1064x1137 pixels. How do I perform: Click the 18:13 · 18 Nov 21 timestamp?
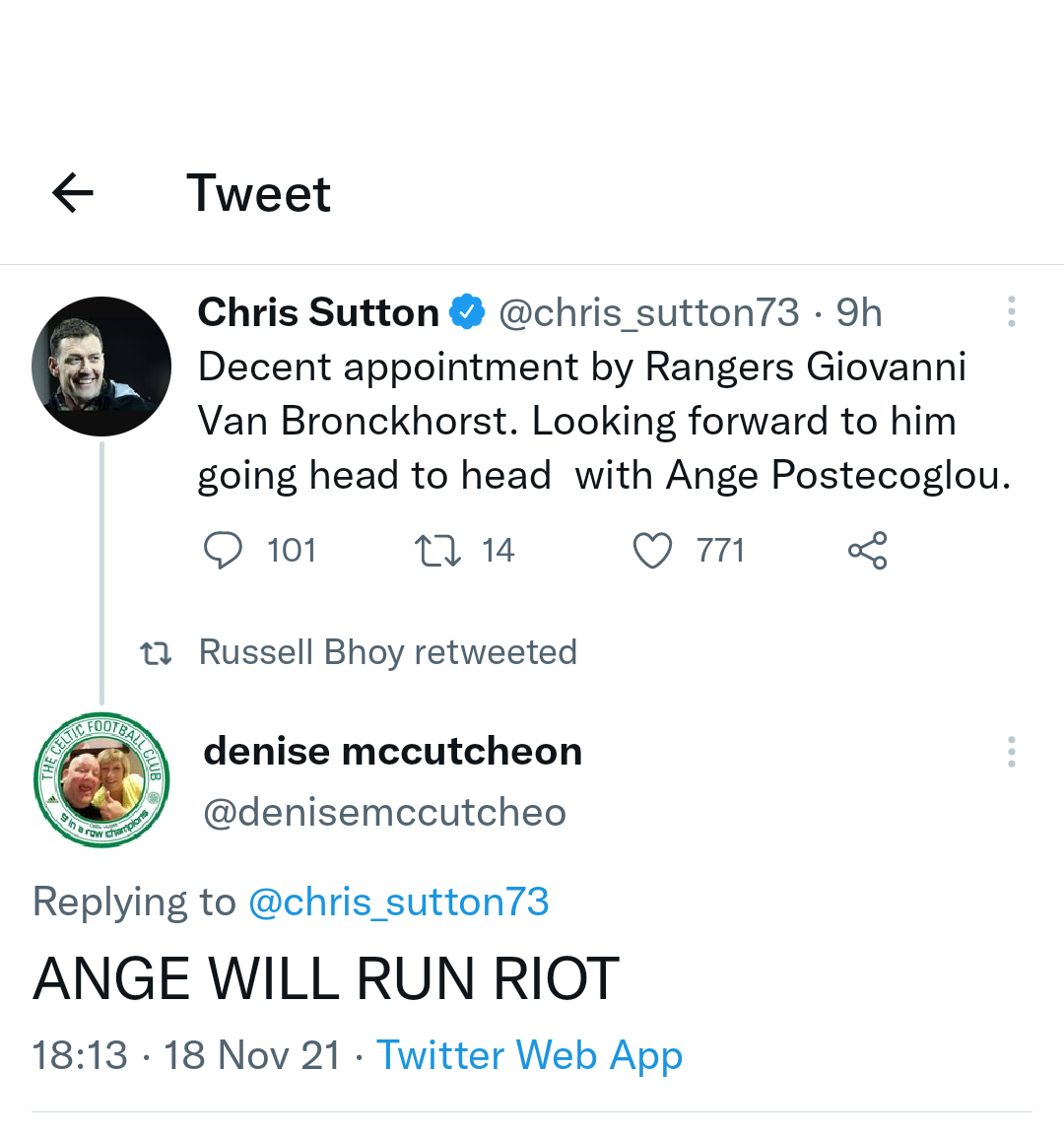pyautogui.click(x=186, y=1055)
